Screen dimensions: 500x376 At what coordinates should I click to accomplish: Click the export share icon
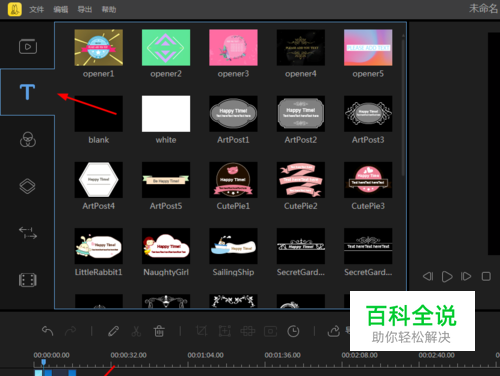pos(334,331)
